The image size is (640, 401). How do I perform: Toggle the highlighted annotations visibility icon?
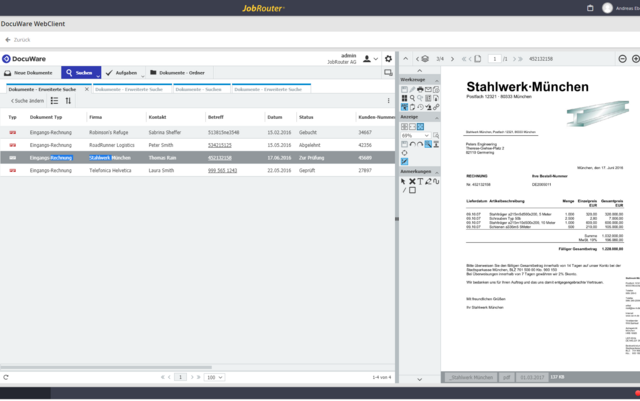coord(404,162)
